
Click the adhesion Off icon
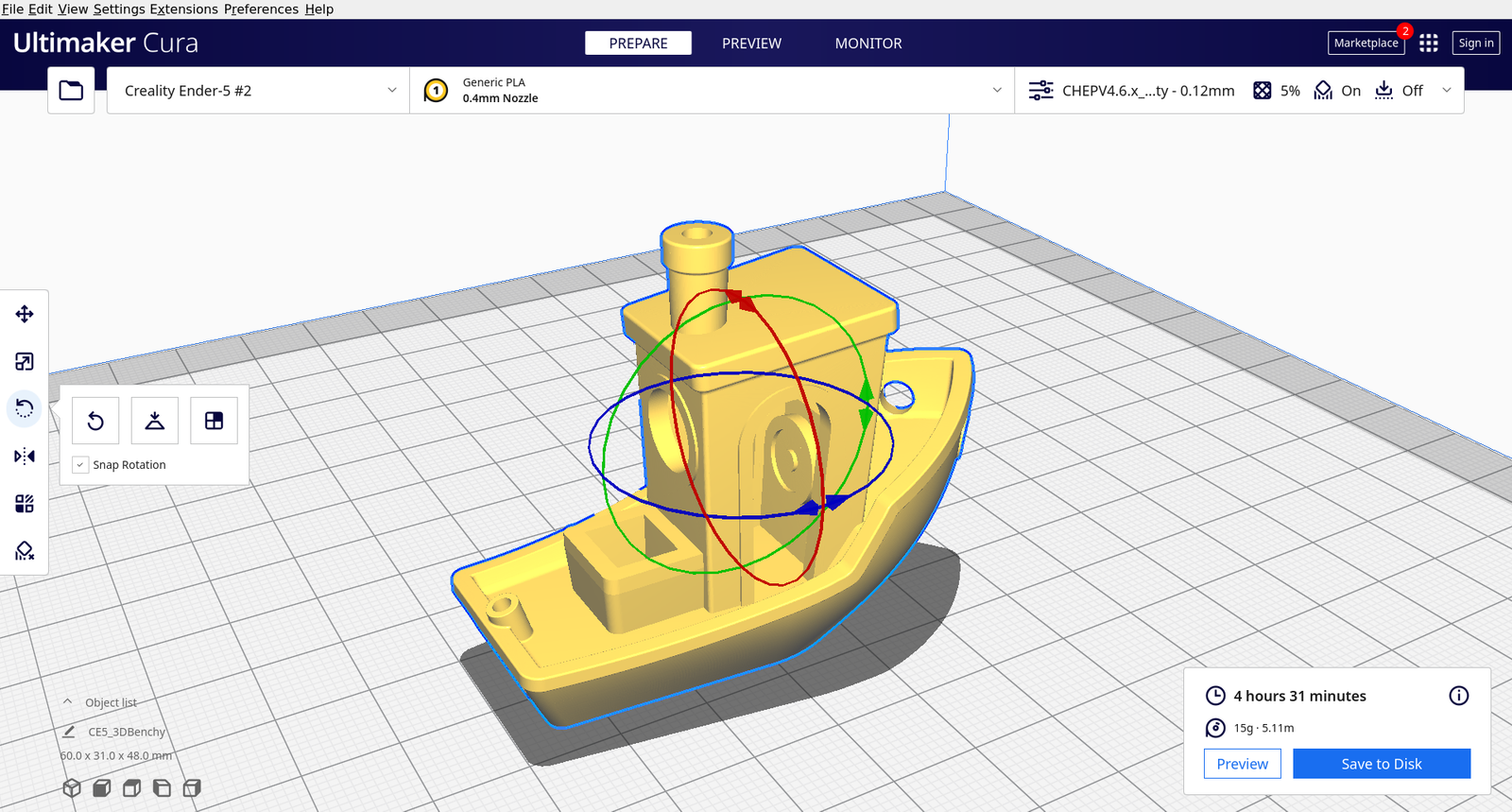coord(1383,91)
